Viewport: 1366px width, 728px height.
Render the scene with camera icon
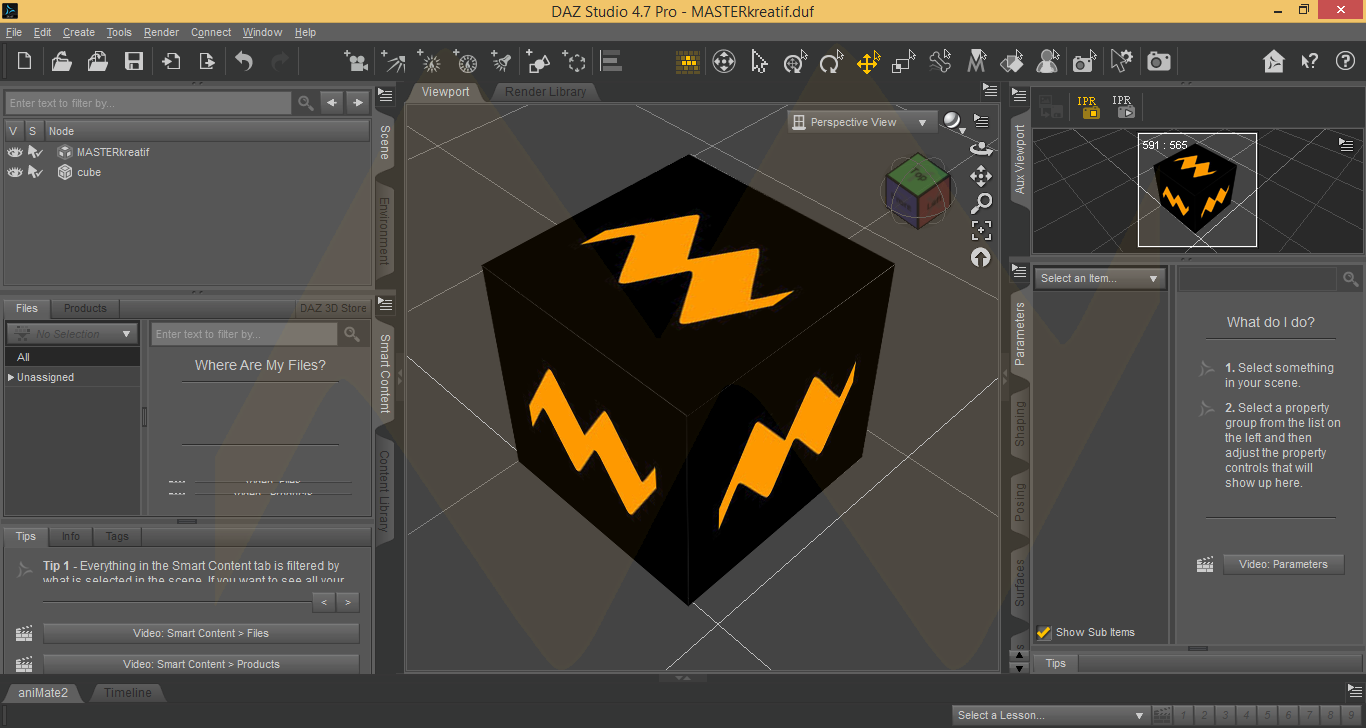coord(1159,62)
